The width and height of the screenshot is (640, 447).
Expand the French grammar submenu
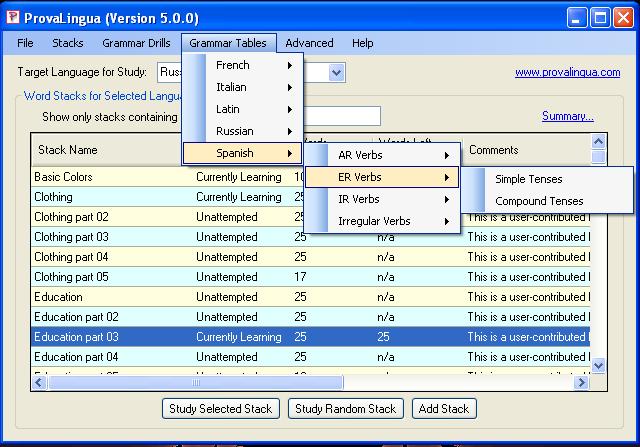(242, 65)
